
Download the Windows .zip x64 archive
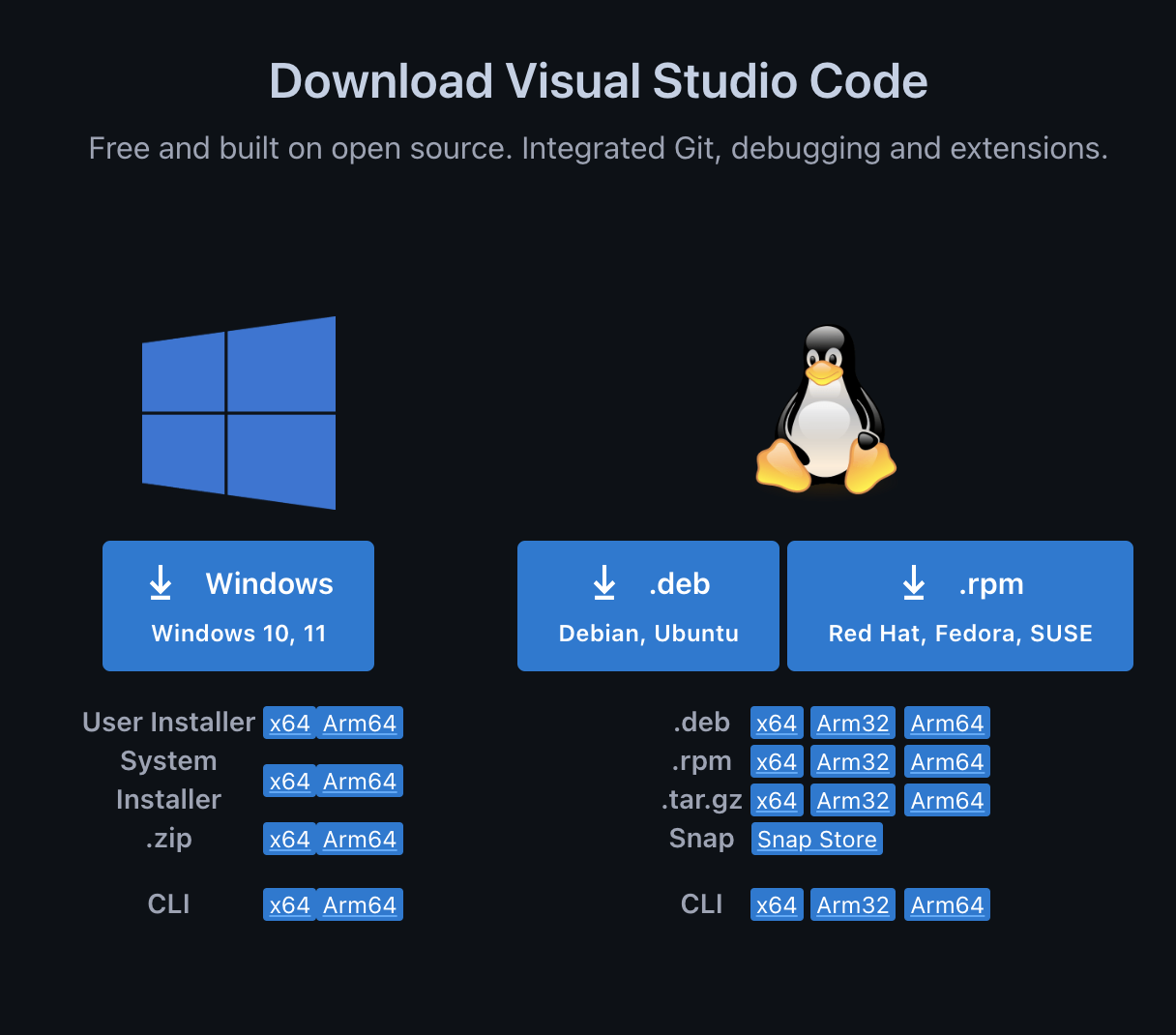point(289,840)
